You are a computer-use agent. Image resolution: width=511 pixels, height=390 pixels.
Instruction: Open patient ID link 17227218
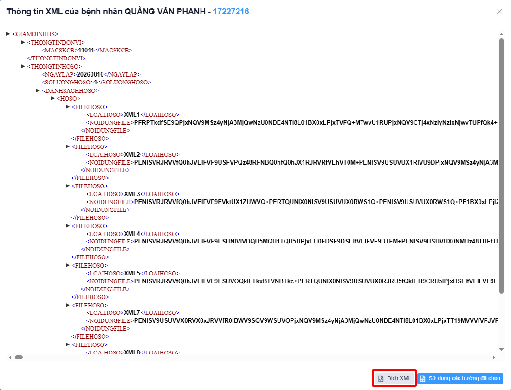click(231, 11)
